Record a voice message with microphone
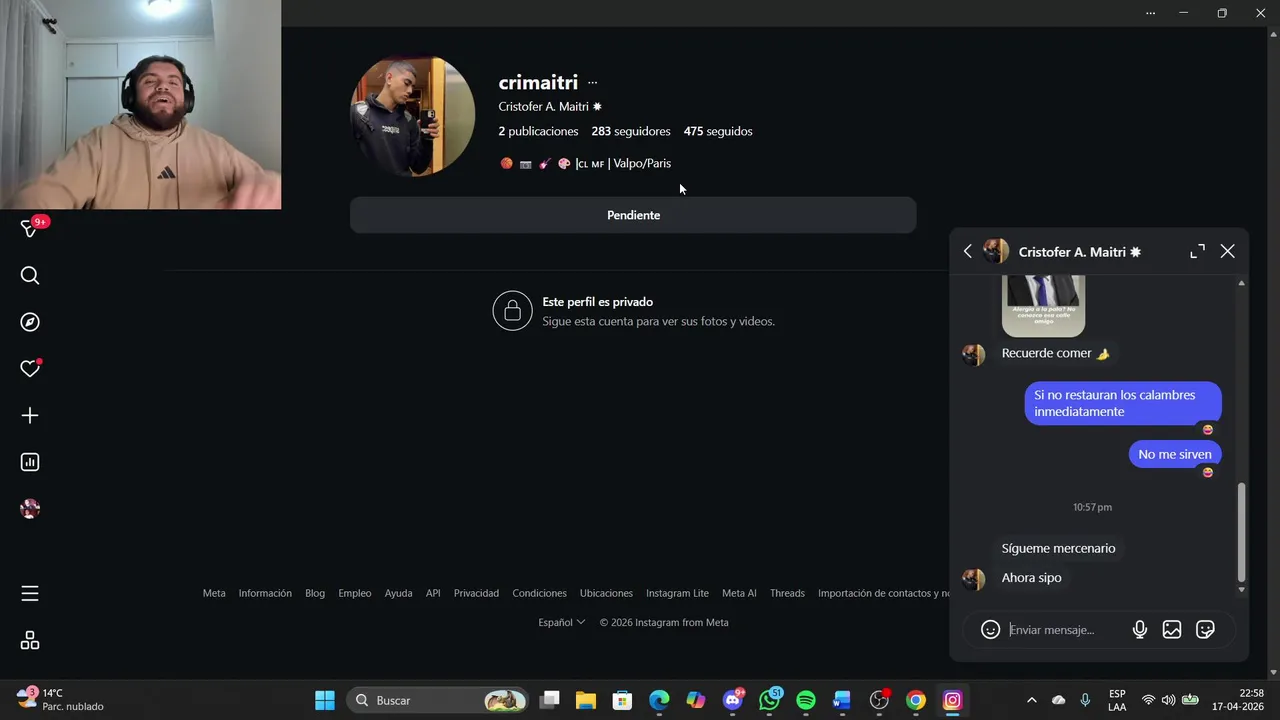This screenshot has width=1280, height=720. coord(1139,630)
